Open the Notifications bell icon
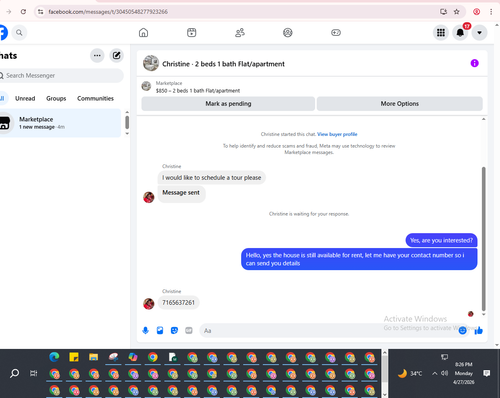 click(x=460, y=33)
